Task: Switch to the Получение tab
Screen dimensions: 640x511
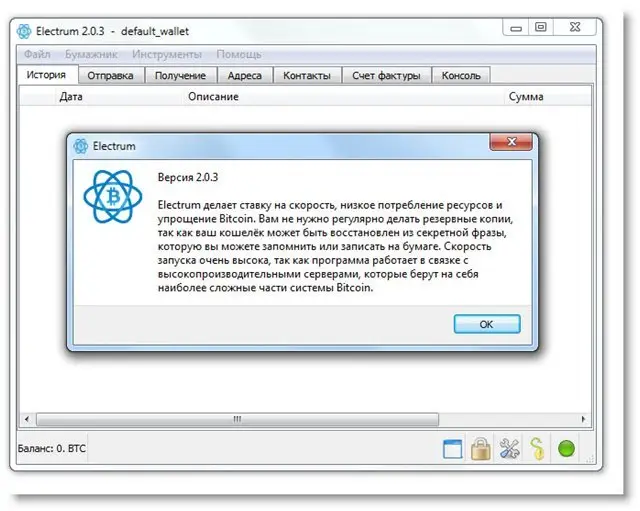Action: pyautogui.click(x=180, y=76)
